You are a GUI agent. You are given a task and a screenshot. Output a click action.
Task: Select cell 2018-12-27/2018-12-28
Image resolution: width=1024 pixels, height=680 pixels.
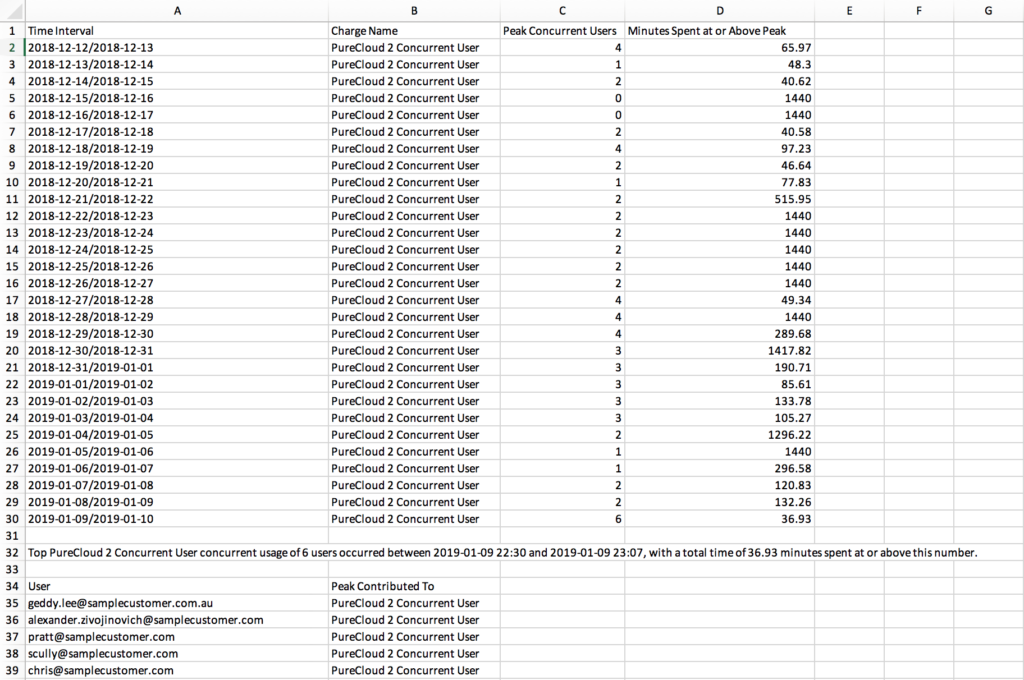point(177,300)
